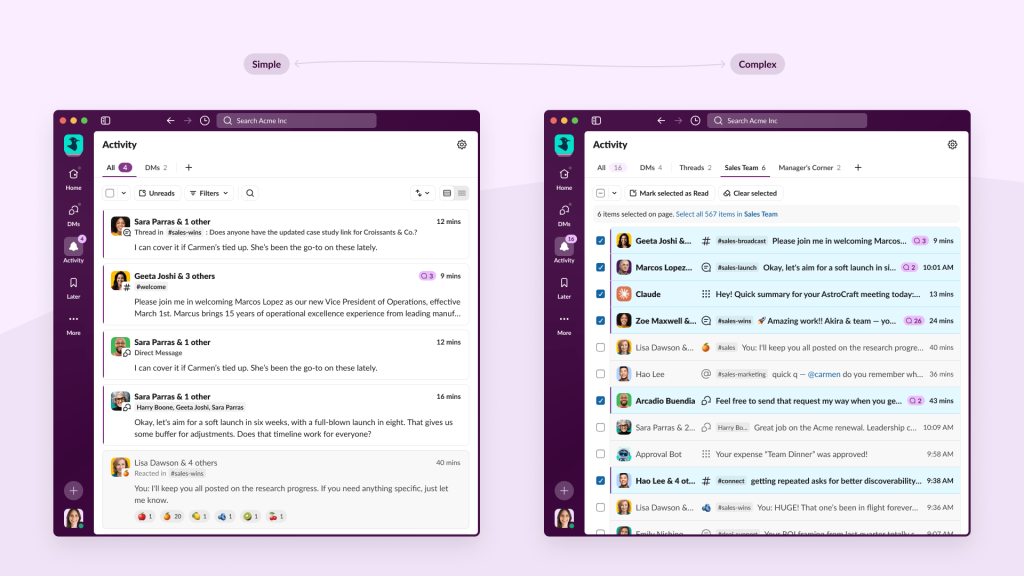Viewport: 1024px width, 576px height.
Task: Expand the sort order dropdown in the left window
Action: click(422, 193)
